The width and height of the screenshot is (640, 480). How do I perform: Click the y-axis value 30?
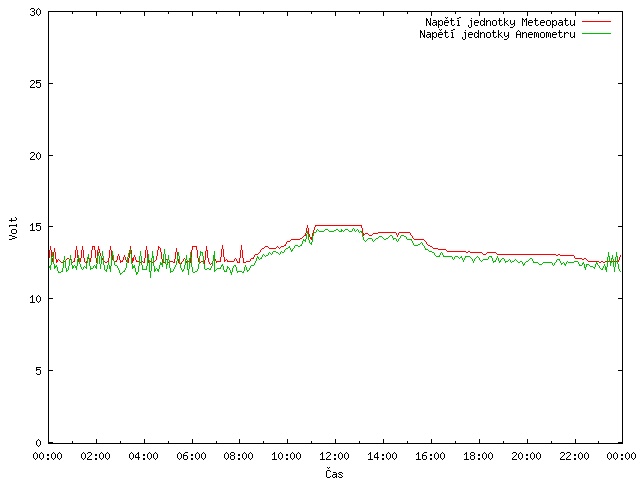(x=36, y=12)
